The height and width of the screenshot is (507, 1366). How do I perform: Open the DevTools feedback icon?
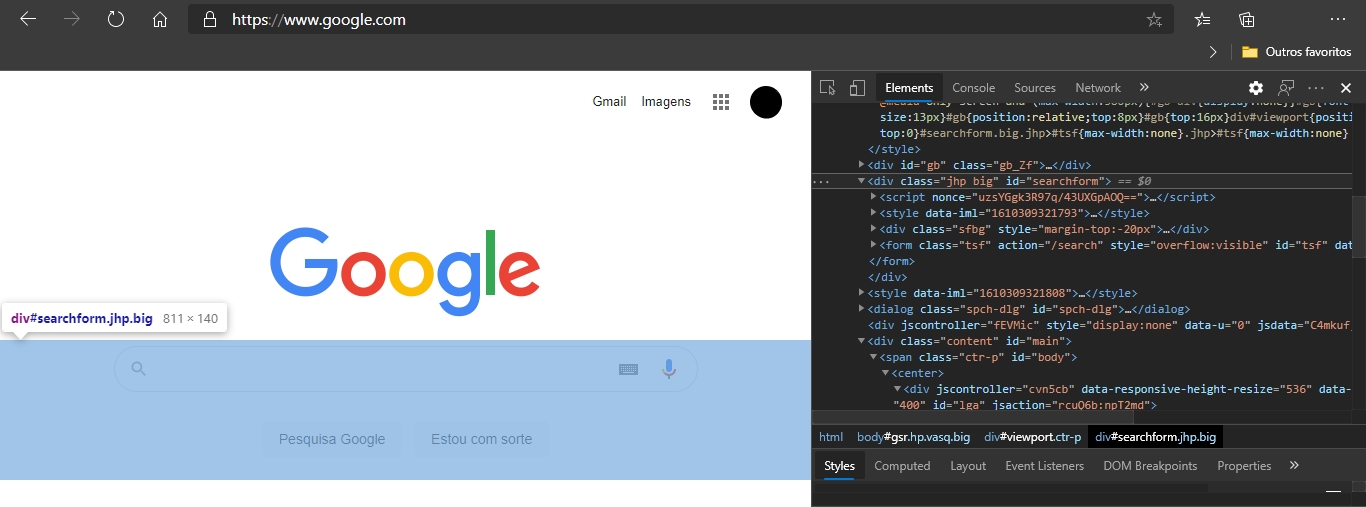tap(1286, 88)
